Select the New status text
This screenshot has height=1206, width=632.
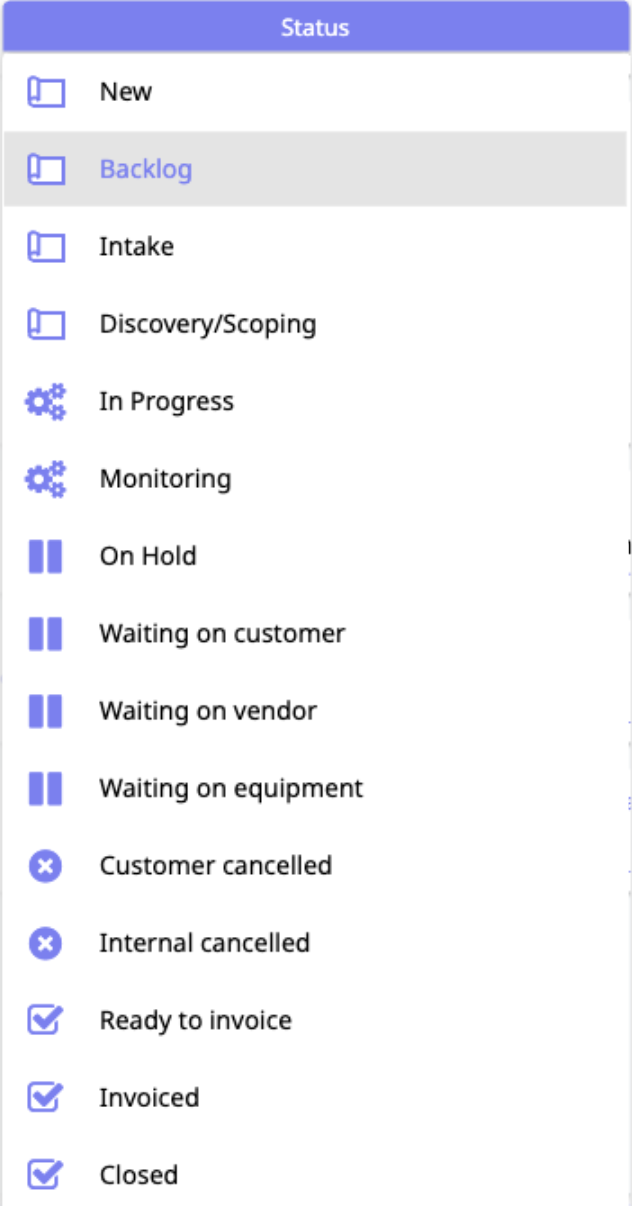(x=126, y=92)
